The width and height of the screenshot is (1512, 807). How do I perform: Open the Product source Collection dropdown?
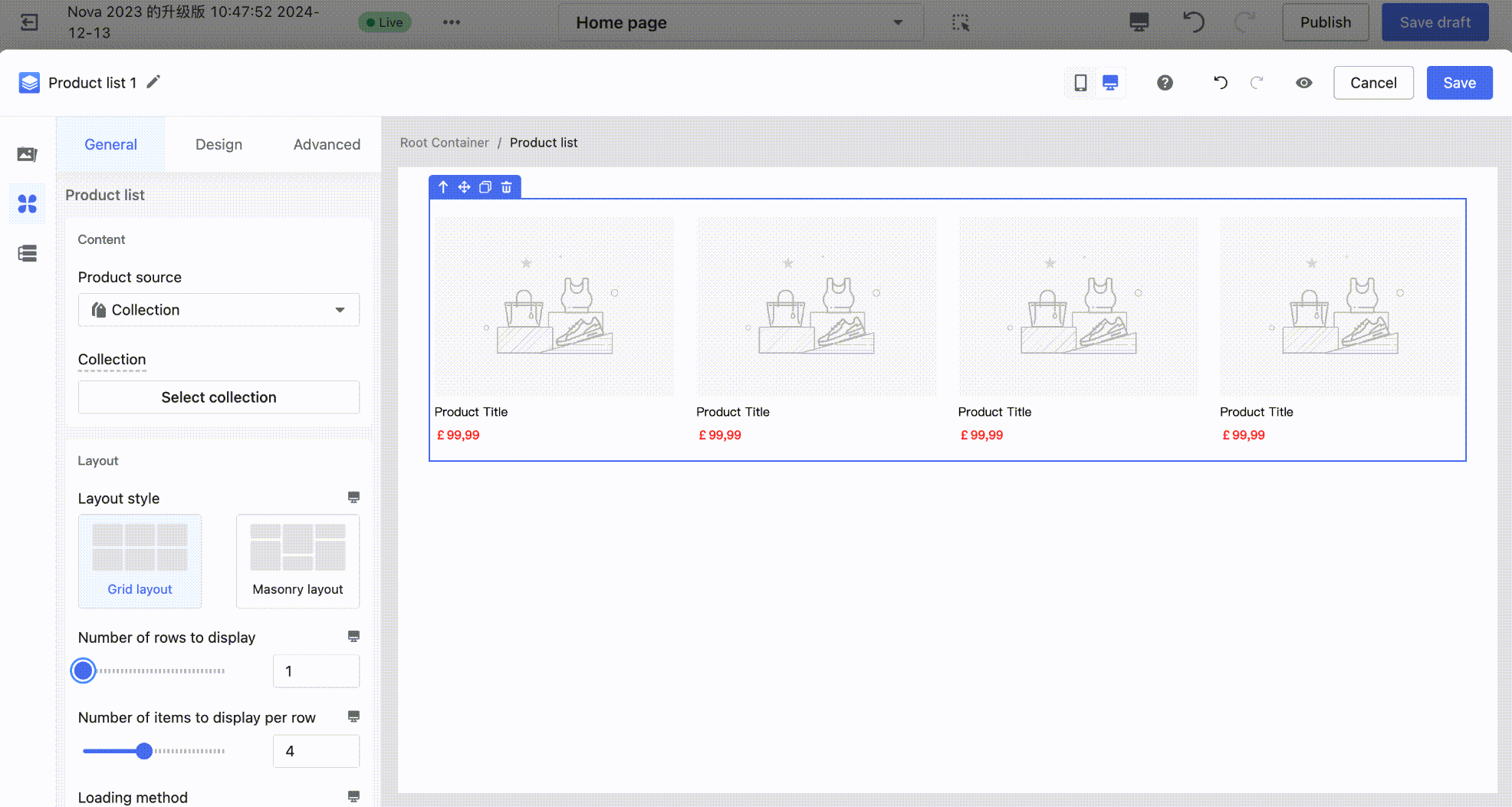(x=219, y=310)
